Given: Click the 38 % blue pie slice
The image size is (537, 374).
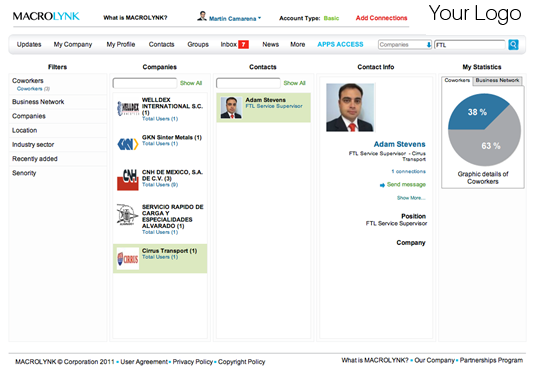Looking at the screenshot, I should [x=476, y=112].
